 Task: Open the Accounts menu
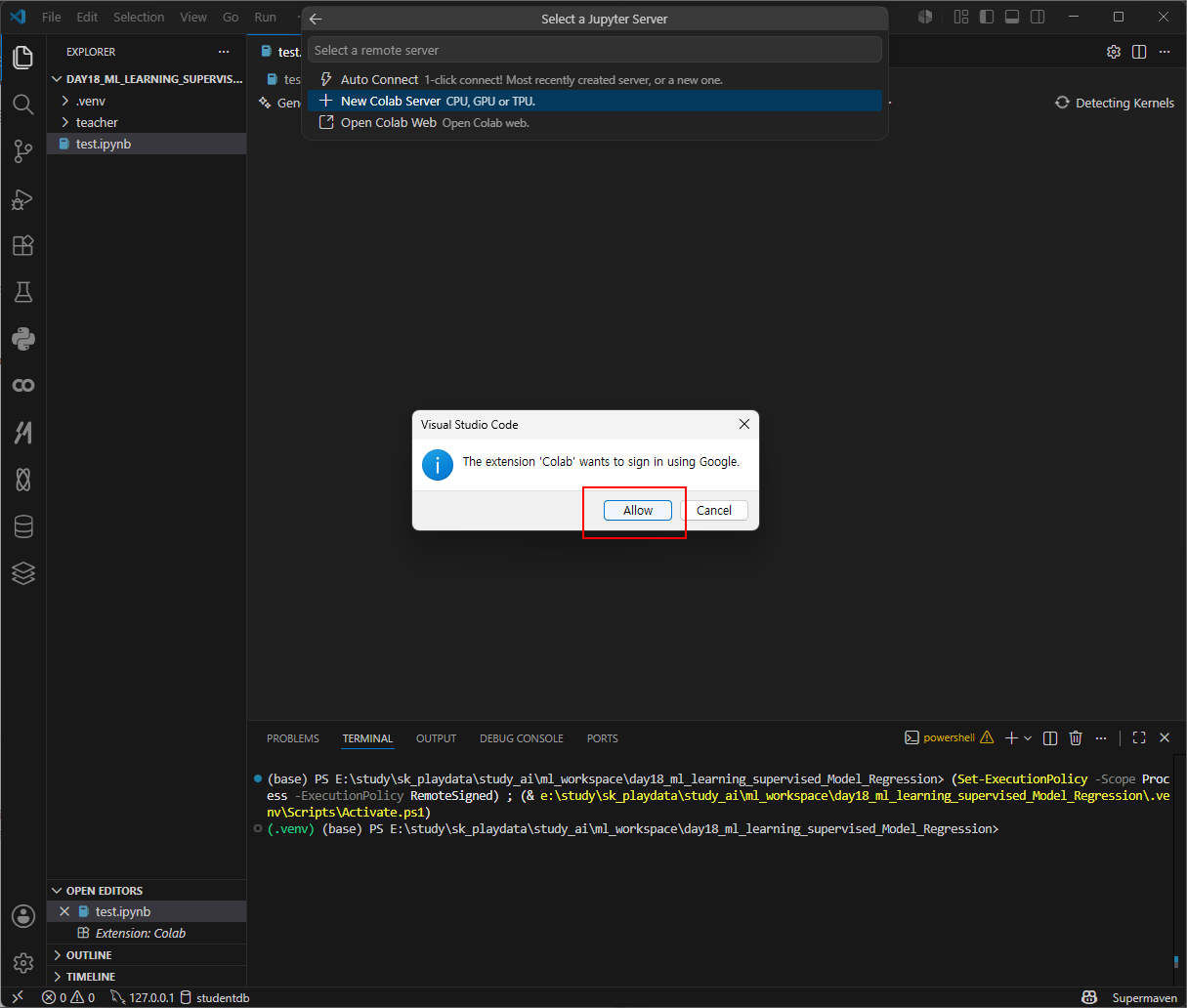pos(23,915)
